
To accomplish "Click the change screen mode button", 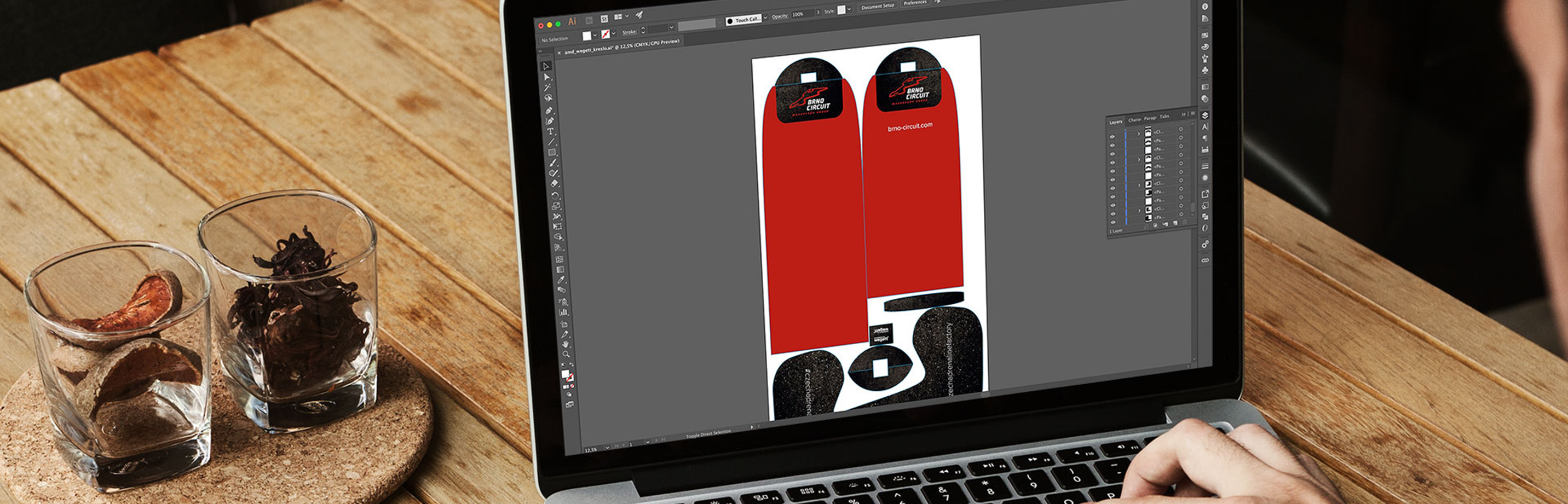I will pyautogui.click(x=570, y=404).
